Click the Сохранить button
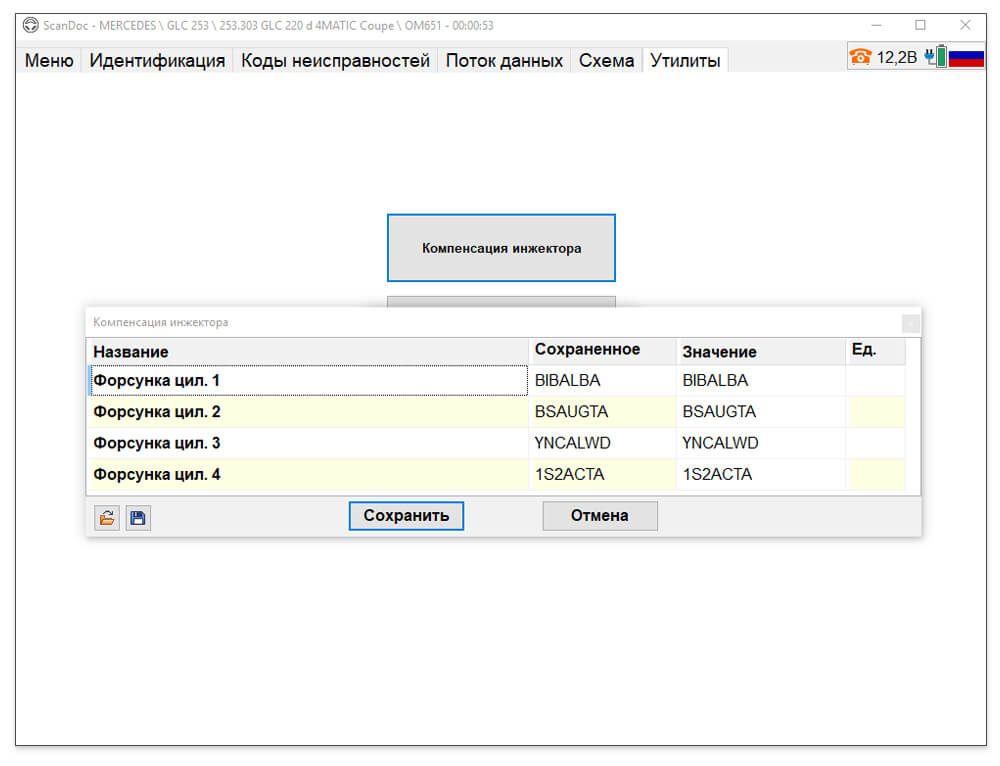1000x766 pixels. 406,515
